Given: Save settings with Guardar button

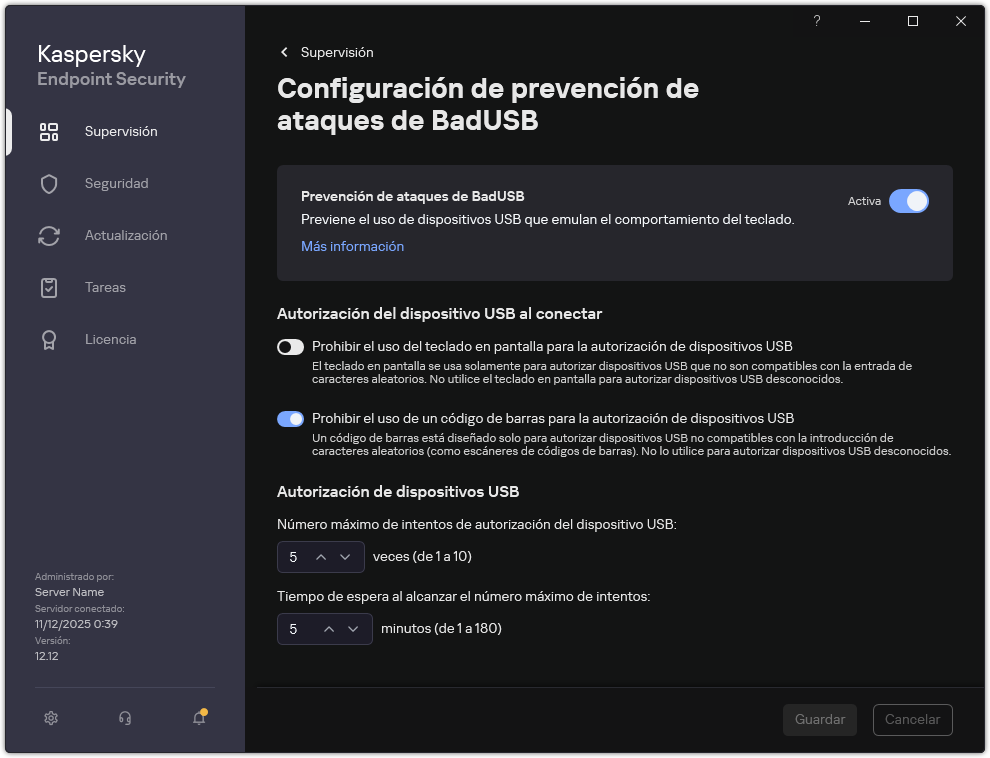Looking at the screenshot, I should click(x=819, y=719).
